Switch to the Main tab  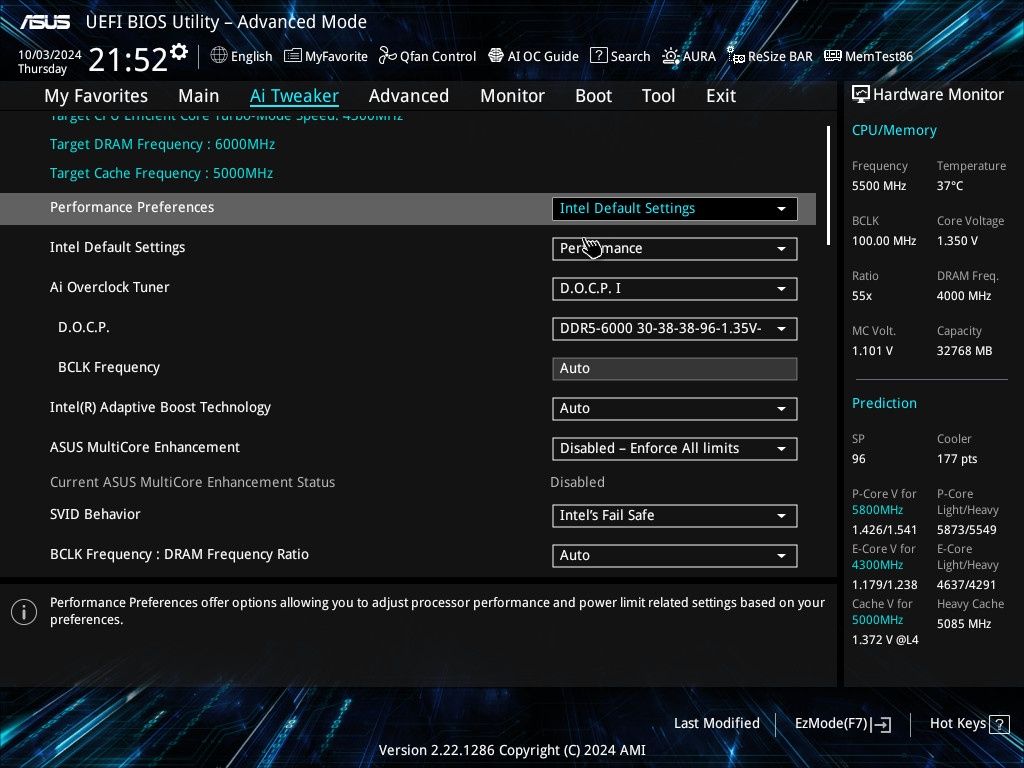click(x=199, y=96)
